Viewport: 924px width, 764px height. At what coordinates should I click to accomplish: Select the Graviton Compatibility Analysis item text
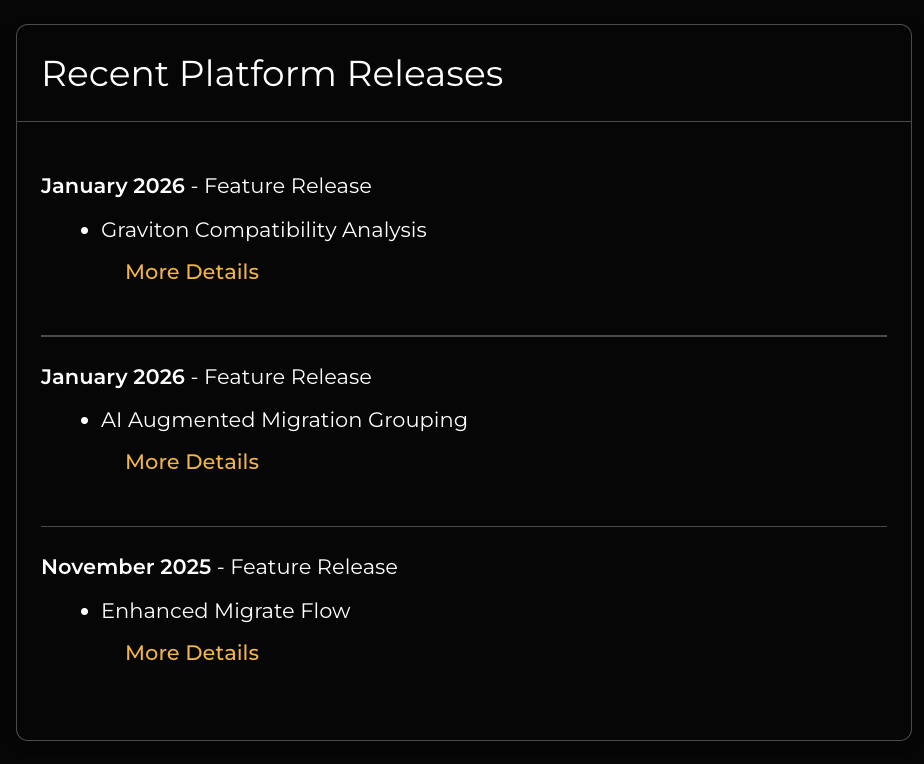click(264, 230)
